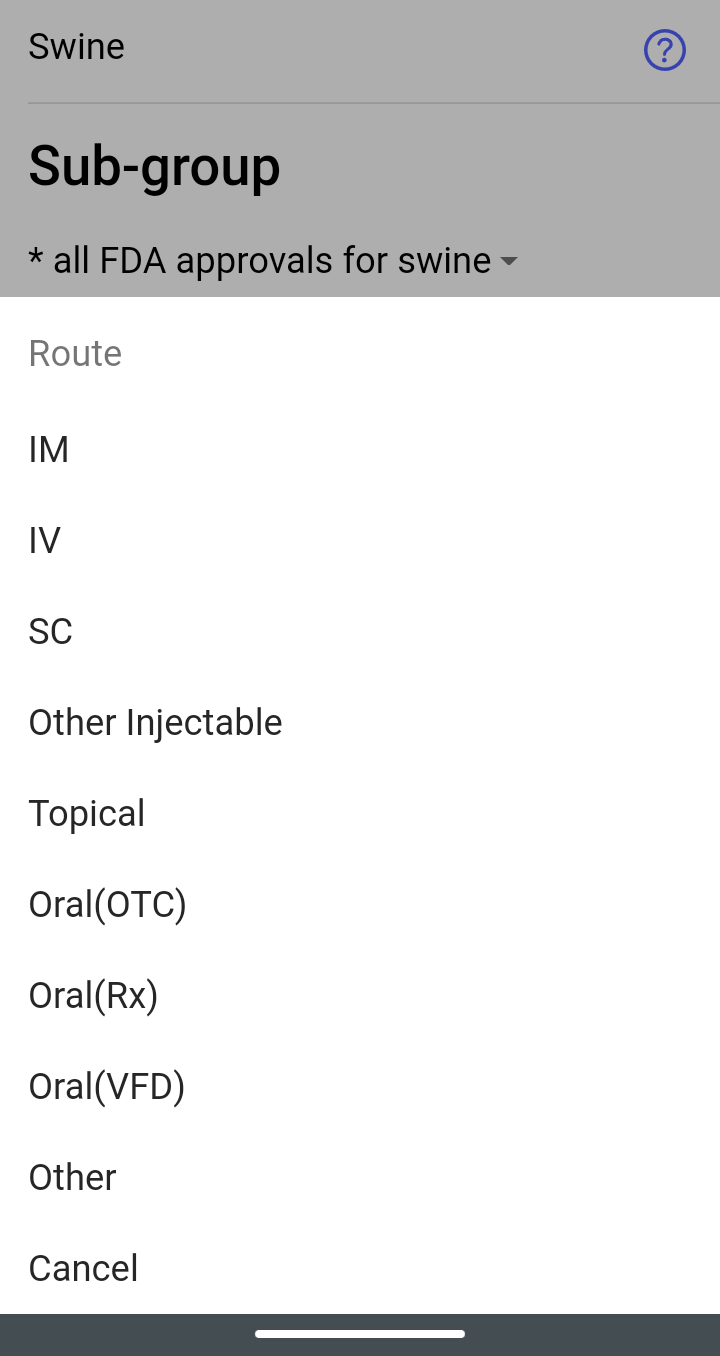Select Oral(OTC) from the list
This screenshot has height=1356, width=720.
[360, 905]
